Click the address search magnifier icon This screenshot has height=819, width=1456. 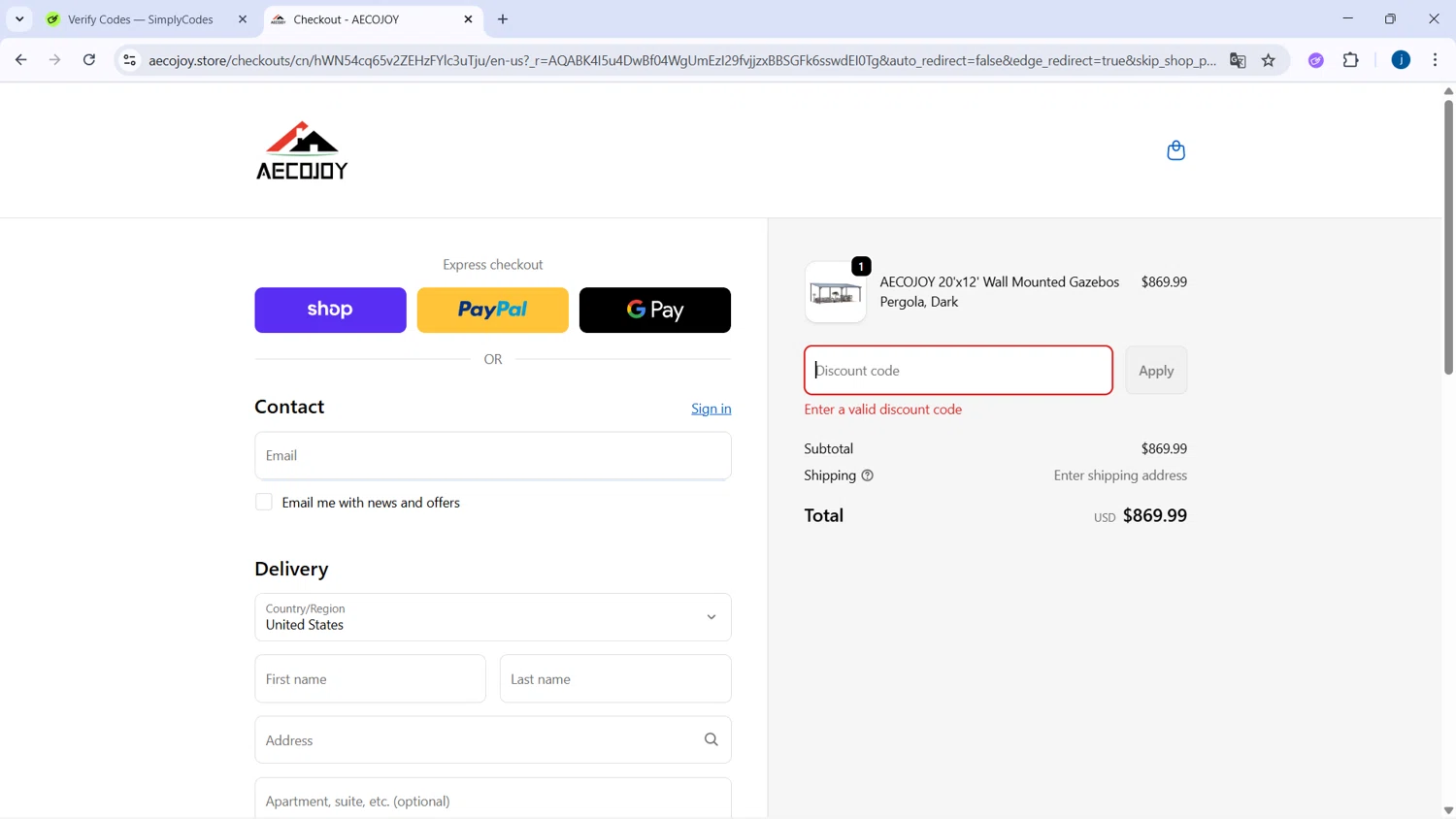point(711,739)
